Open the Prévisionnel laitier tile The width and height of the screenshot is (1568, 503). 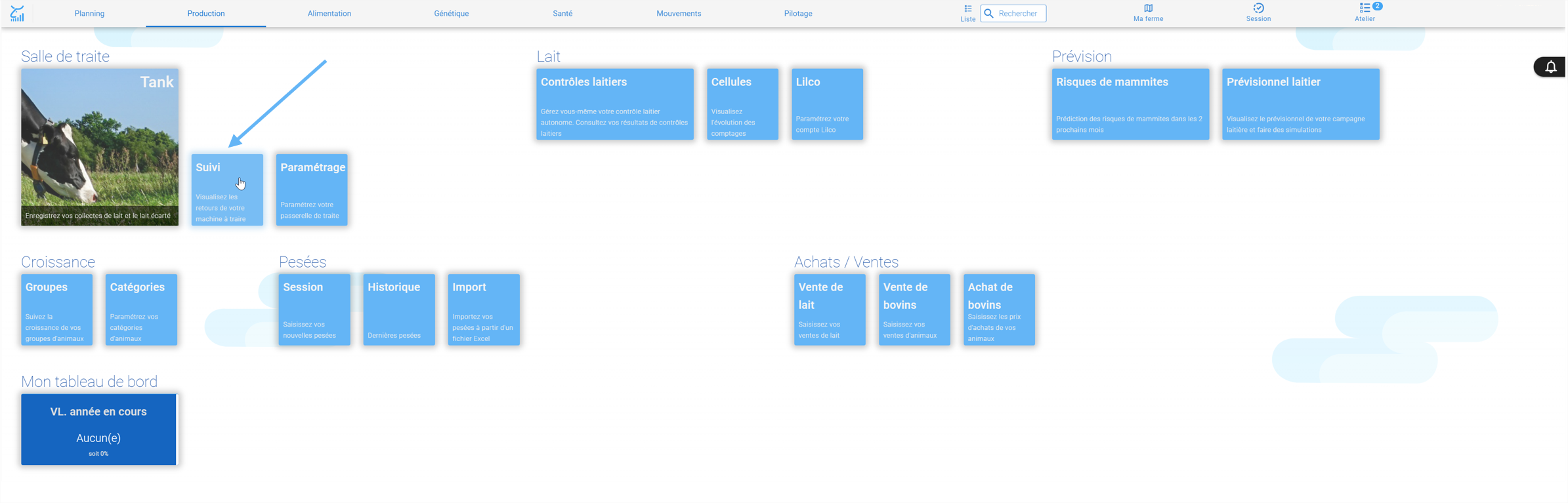pyautogui.click(x=1301, y=104)
